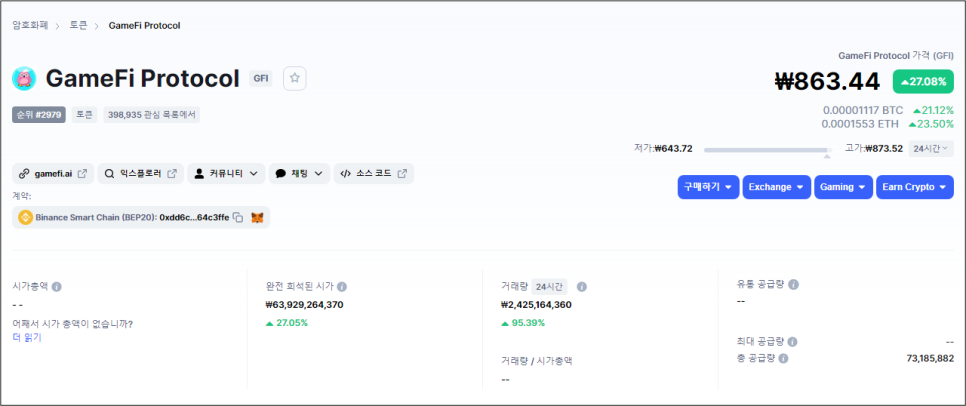Show info tooltip for 유통 공급량

point(794,285)
